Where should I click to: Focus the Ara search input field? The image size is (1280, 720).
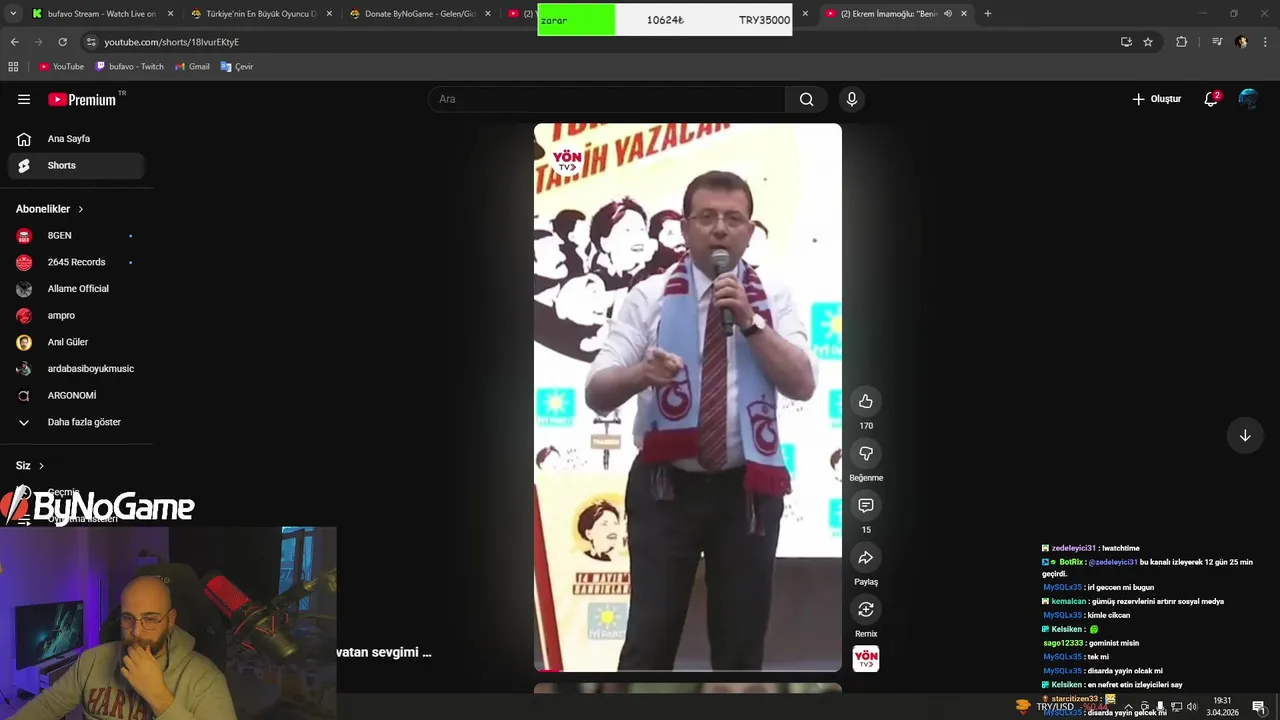pyautogui.click(x=607, y=99)
